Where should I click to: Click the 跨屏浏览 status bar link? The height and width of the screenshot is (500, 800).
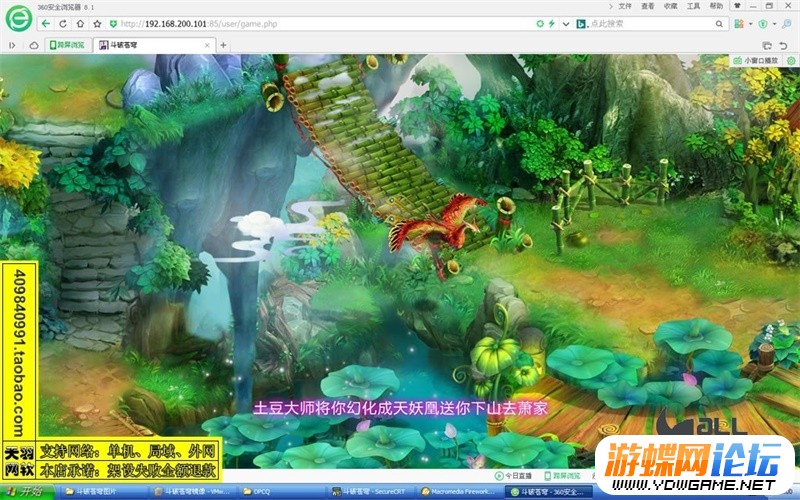click(x=562, y=476)
